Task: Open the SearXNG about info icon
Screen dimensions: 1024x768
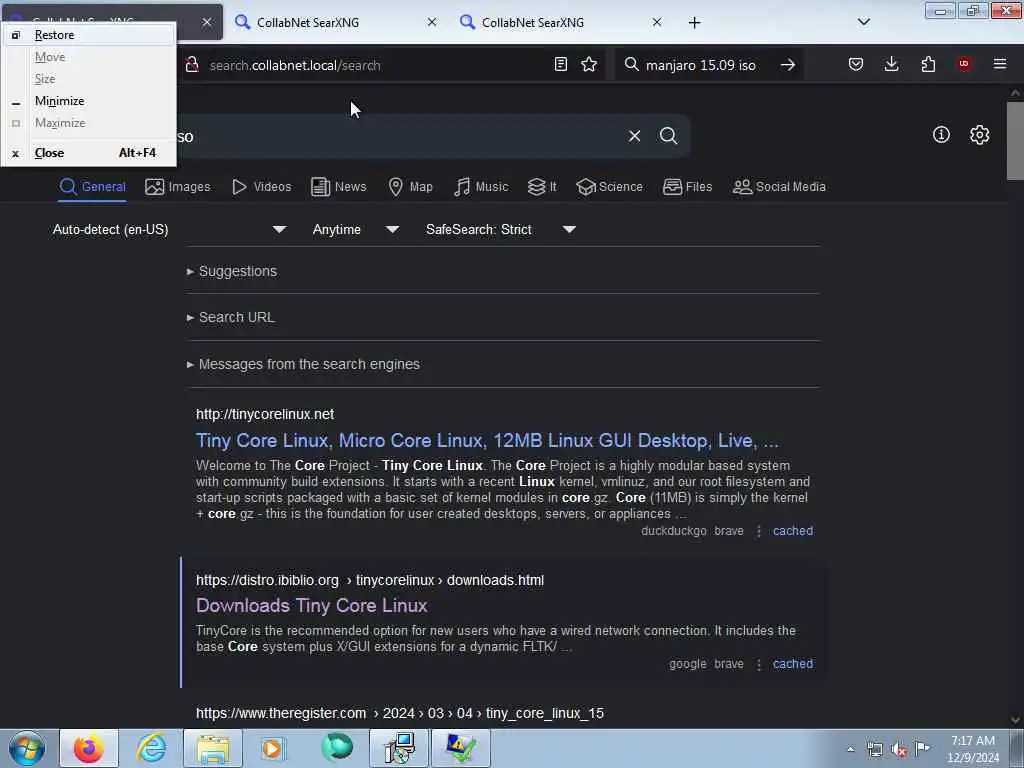Action: click(941, 135)
